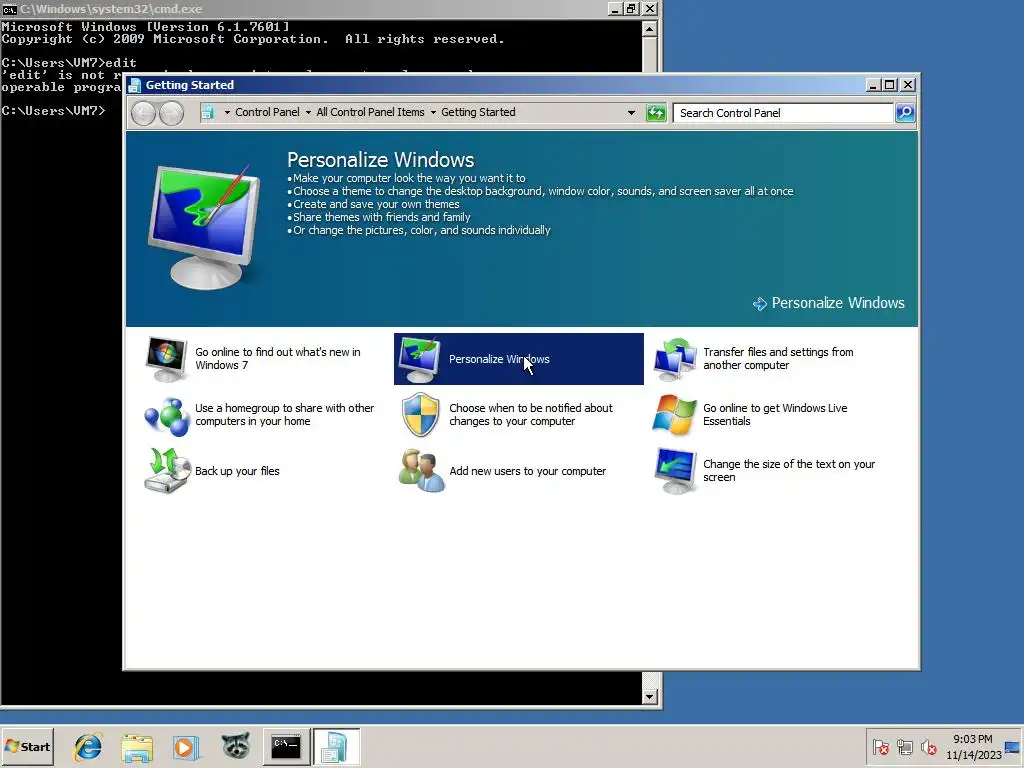Image resolution: width=1024 pixels, height=768 pixels.
Task: Click the Add new users people icon
Action: coord(421,471)
